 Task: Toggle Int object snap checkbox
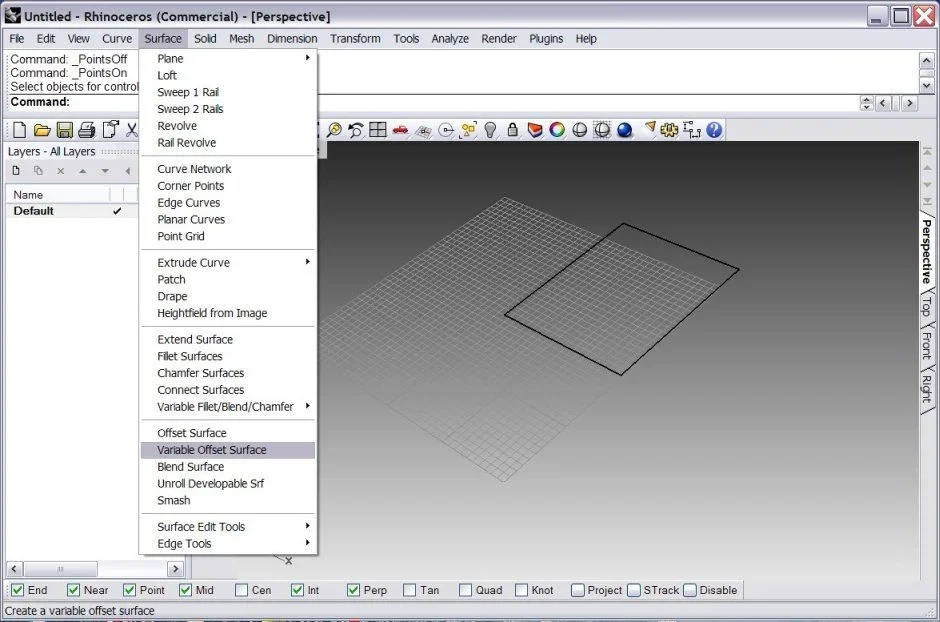[297, 590]
